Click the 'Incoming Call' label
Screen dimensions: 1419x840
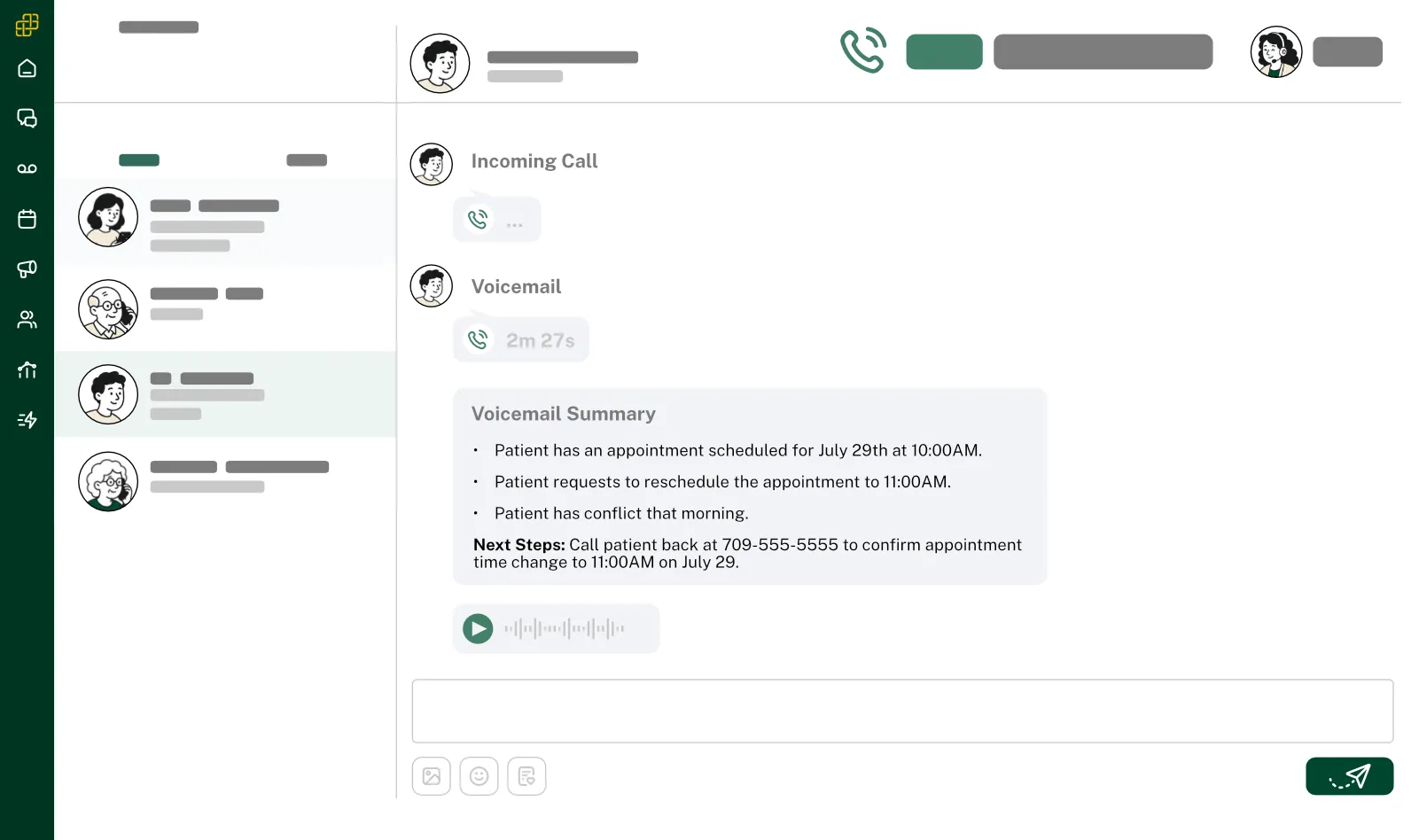(x=534, y=161)
